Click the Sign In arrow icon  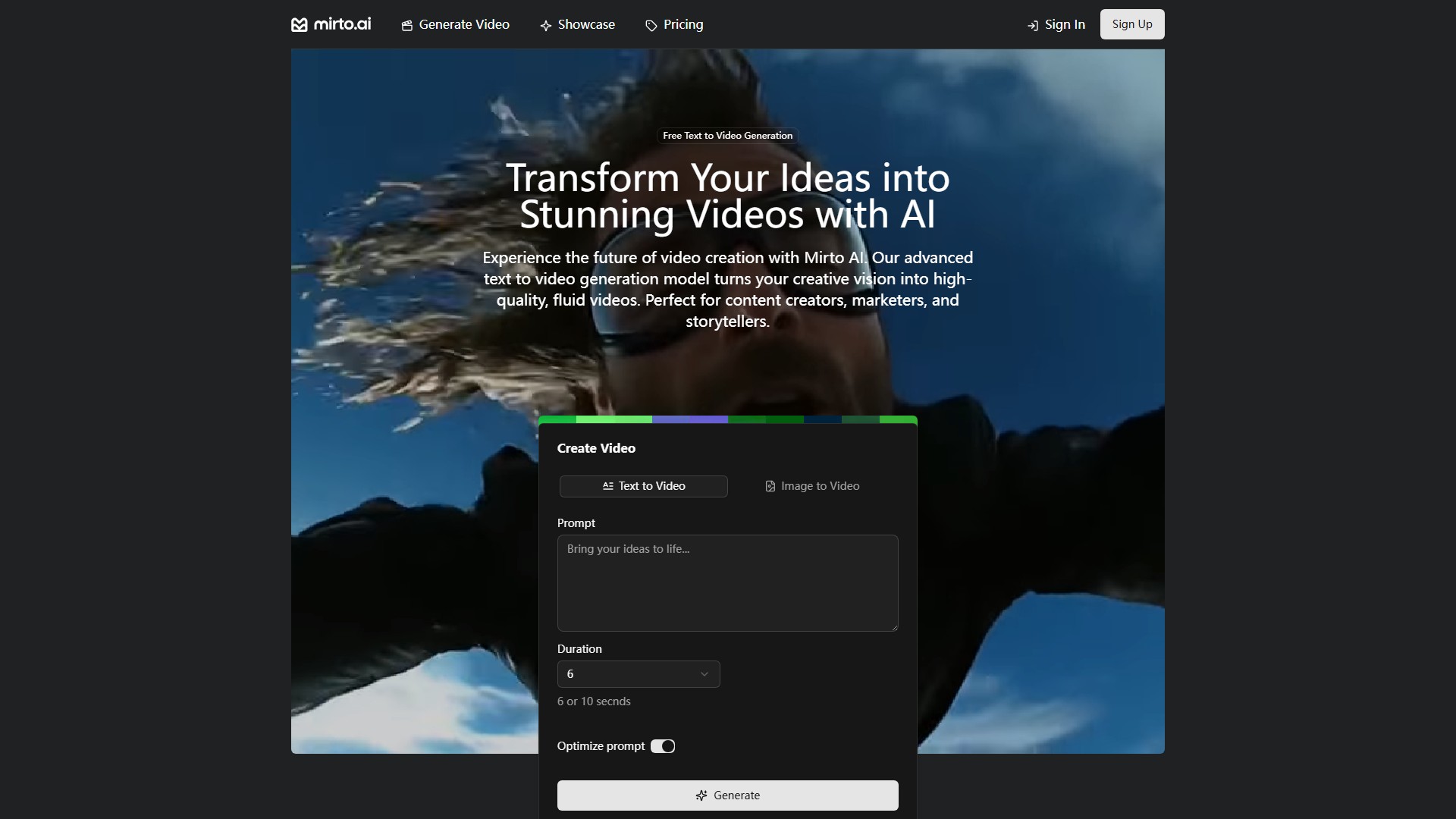(x=1033, y=26)
